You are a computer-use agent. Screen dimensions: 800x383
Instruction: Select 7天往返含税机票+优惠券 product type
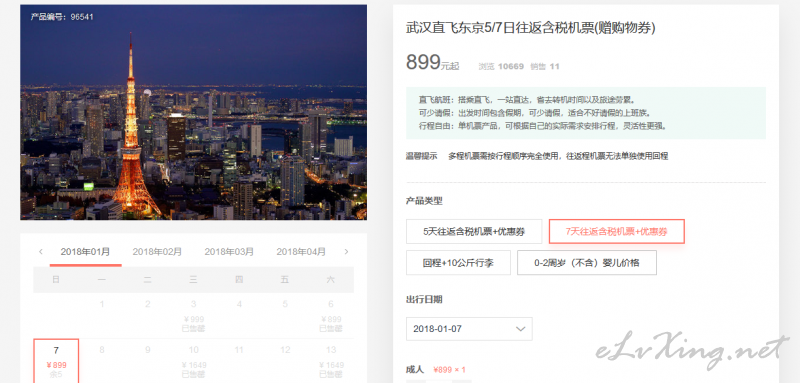pos(616,232)
